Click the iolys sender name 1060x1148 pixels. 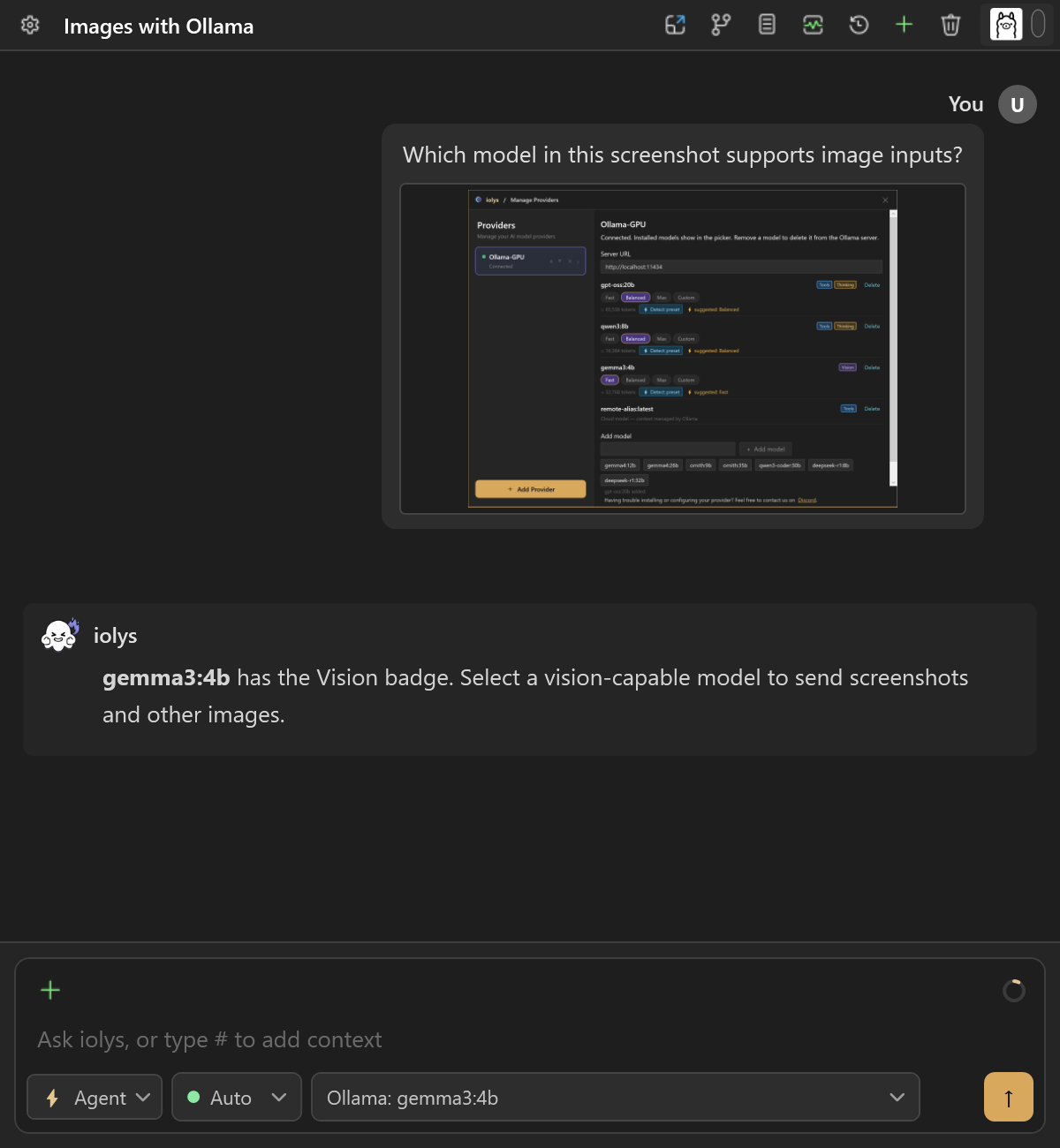116,636
